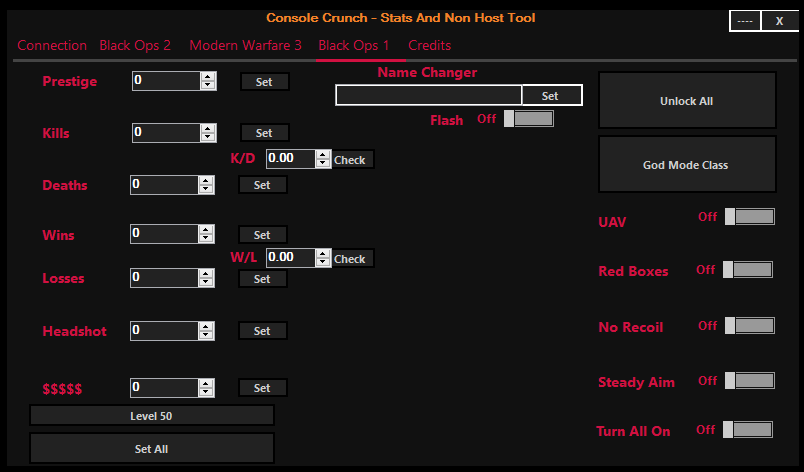The width and height of the screenshot is (804, 472).
Task: Decrease Losses using the down arrow
Action: click(206, 282)
